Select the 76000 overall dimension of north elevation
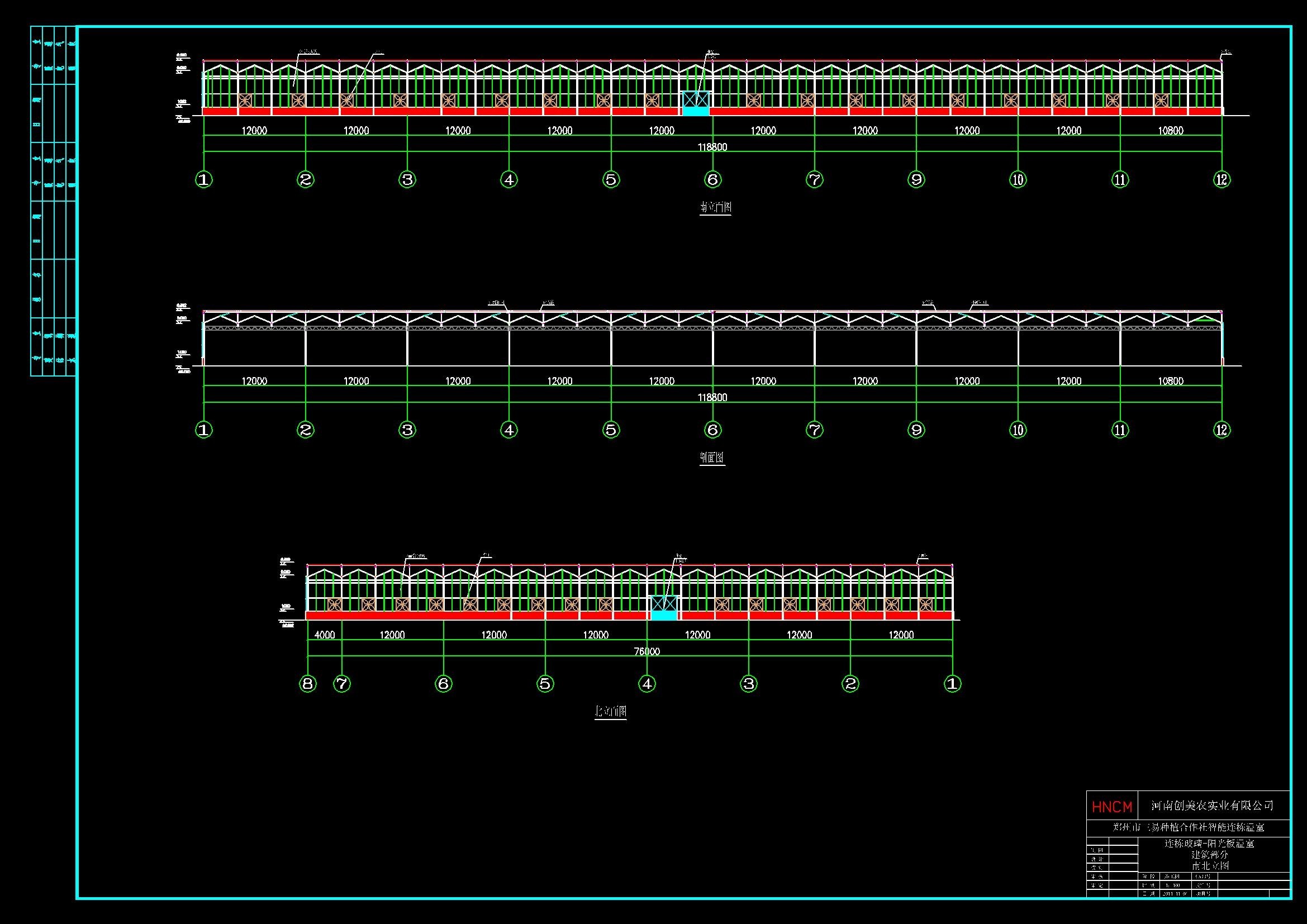 pos(647,651)
